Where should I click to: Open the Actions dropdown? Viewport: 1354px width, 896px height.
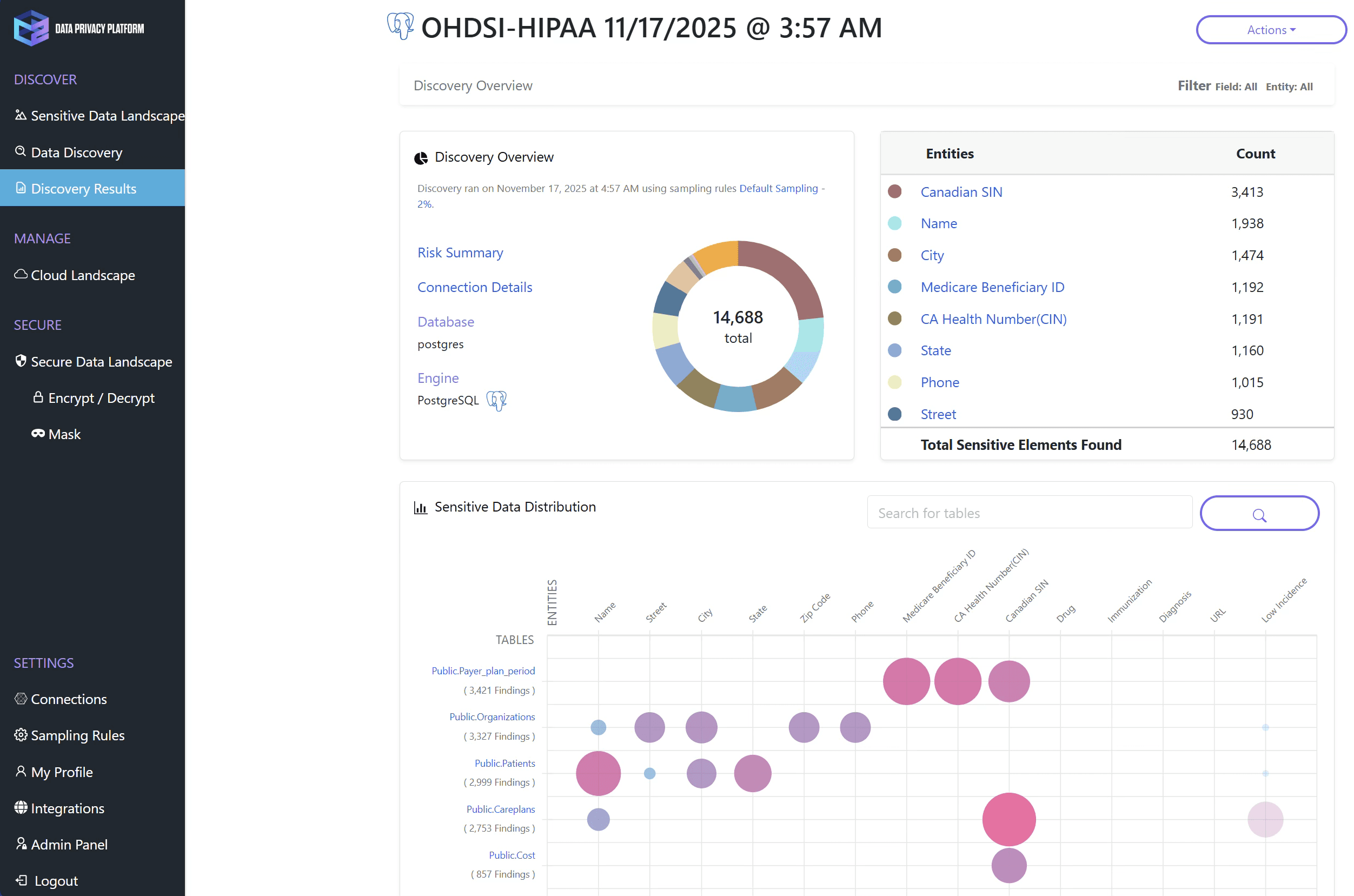(1271, 30)
